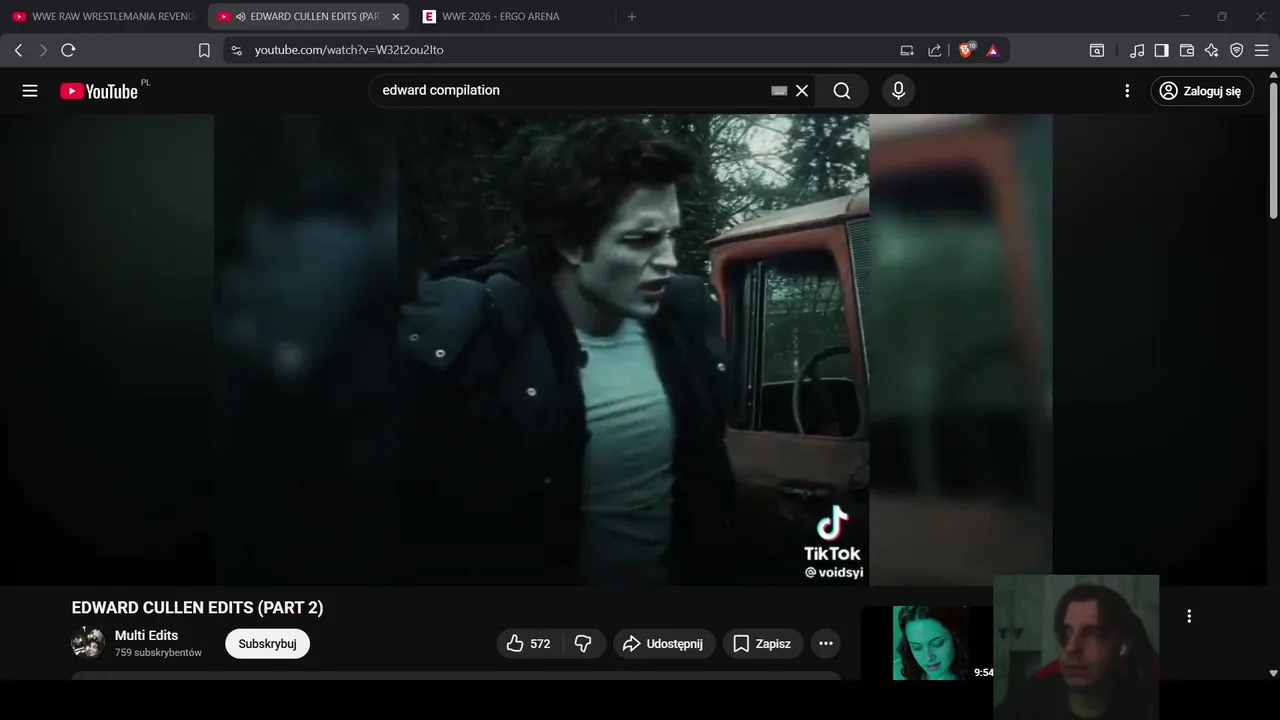
Task: Open site settings icon in address bar
Action: pyautogui.click(x=236, y=50)
